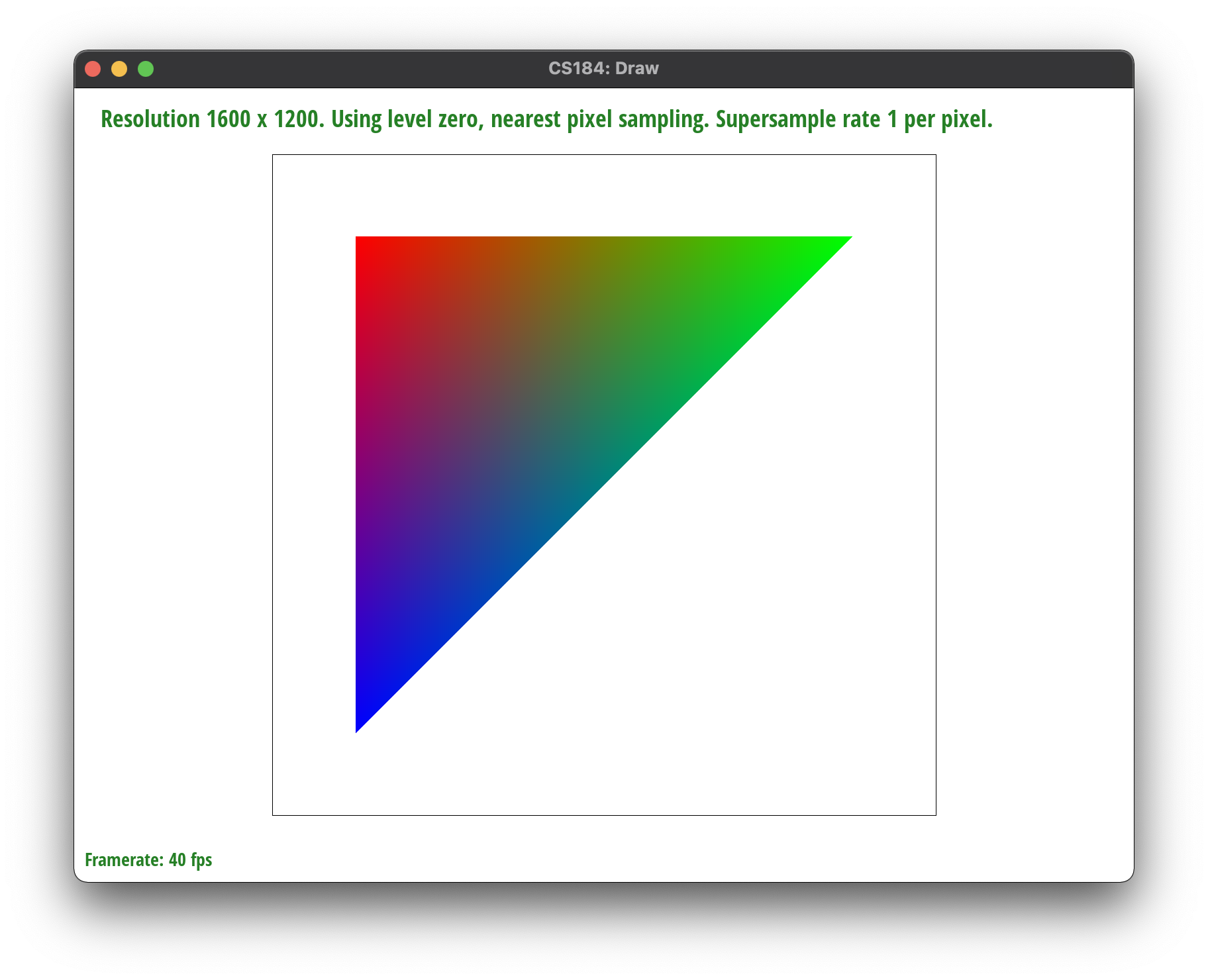Screen dimensions: 1208x980
Task: Click the "CS184: Draw" window title
Action: point(603,69)
